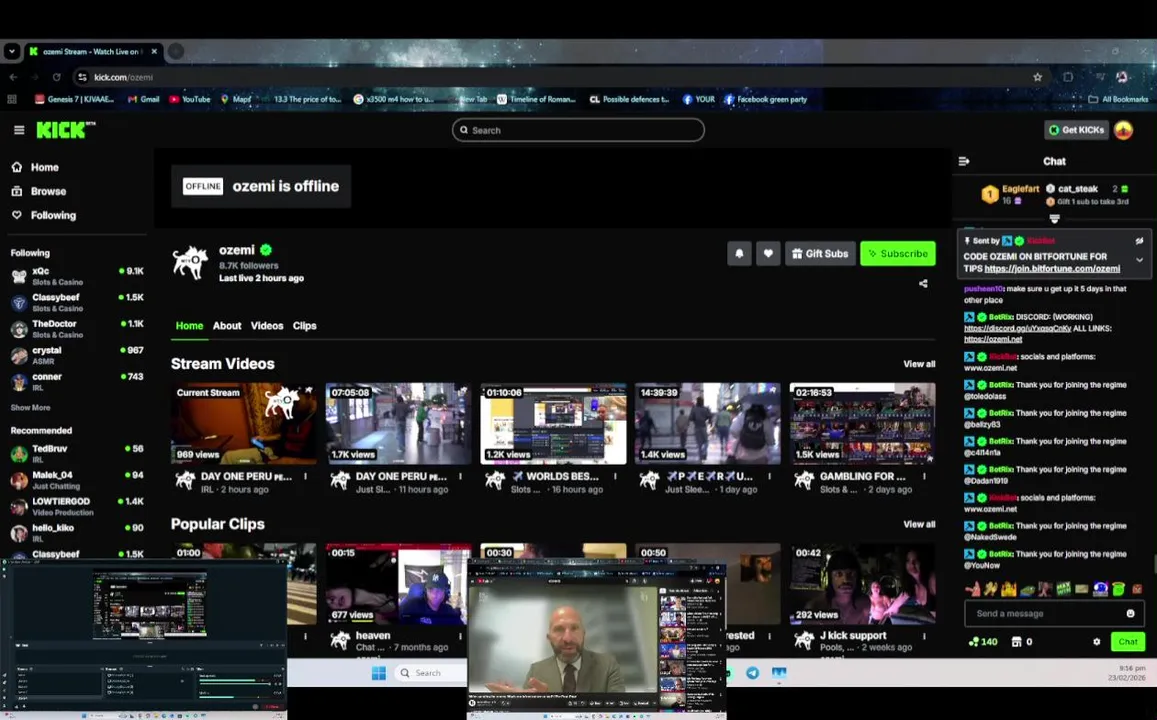1157x720 pixels.
Task: Click ozemi's wolf avatar
Action: [190, 263]
